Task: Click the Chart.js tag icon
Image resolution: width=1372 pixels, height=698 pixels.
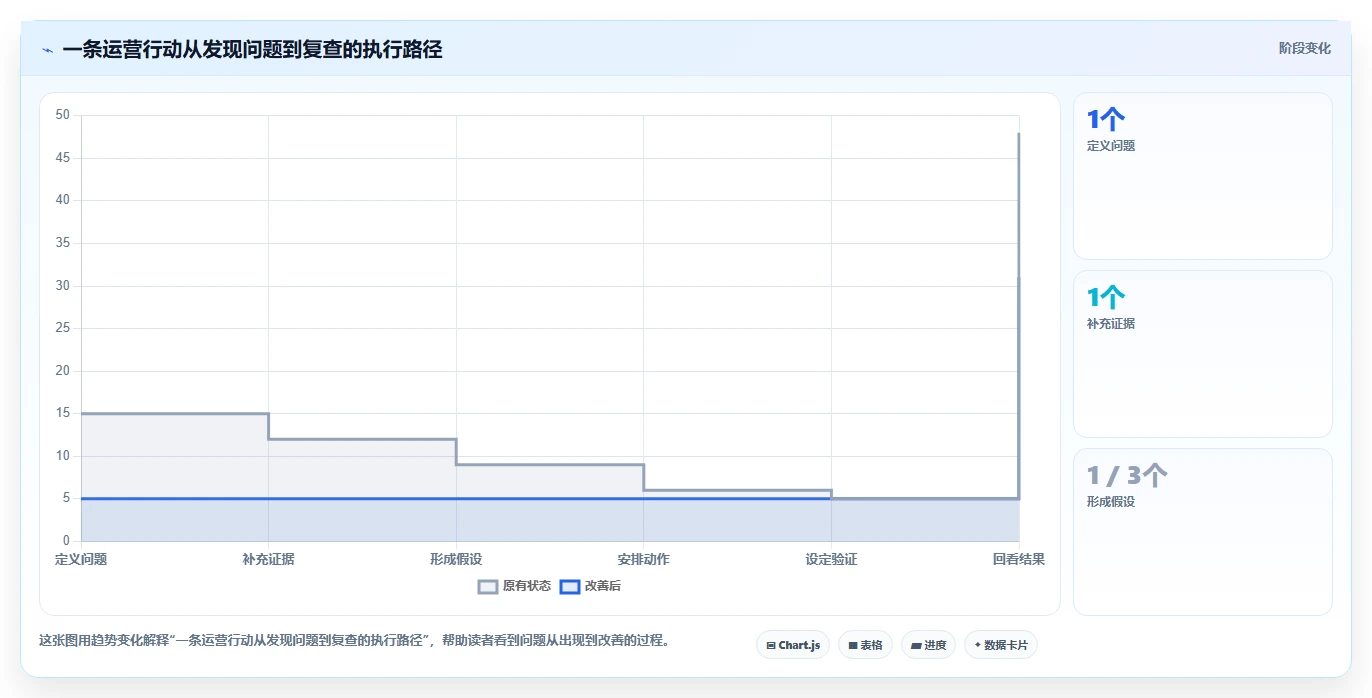Action: (771, 646)
